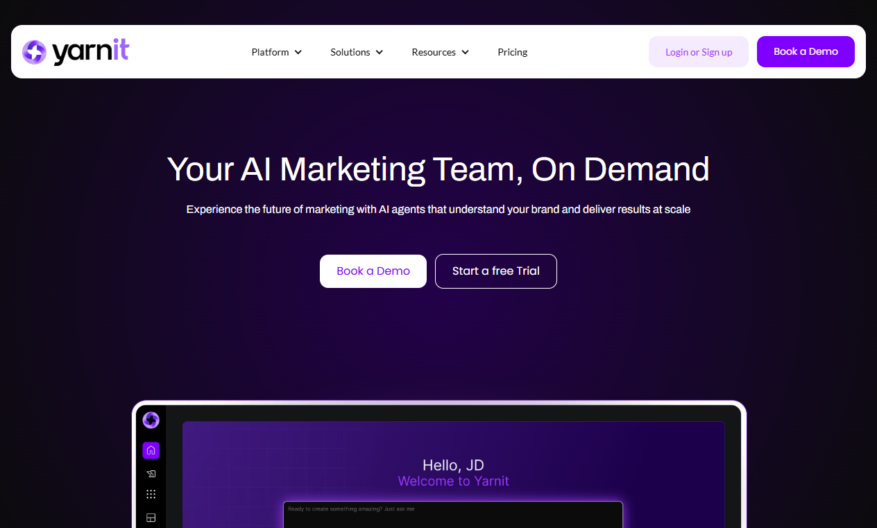Click the Yarnit logo in the navbar
Viewport: 877px width, 528px height.
[x=76, y=51]
